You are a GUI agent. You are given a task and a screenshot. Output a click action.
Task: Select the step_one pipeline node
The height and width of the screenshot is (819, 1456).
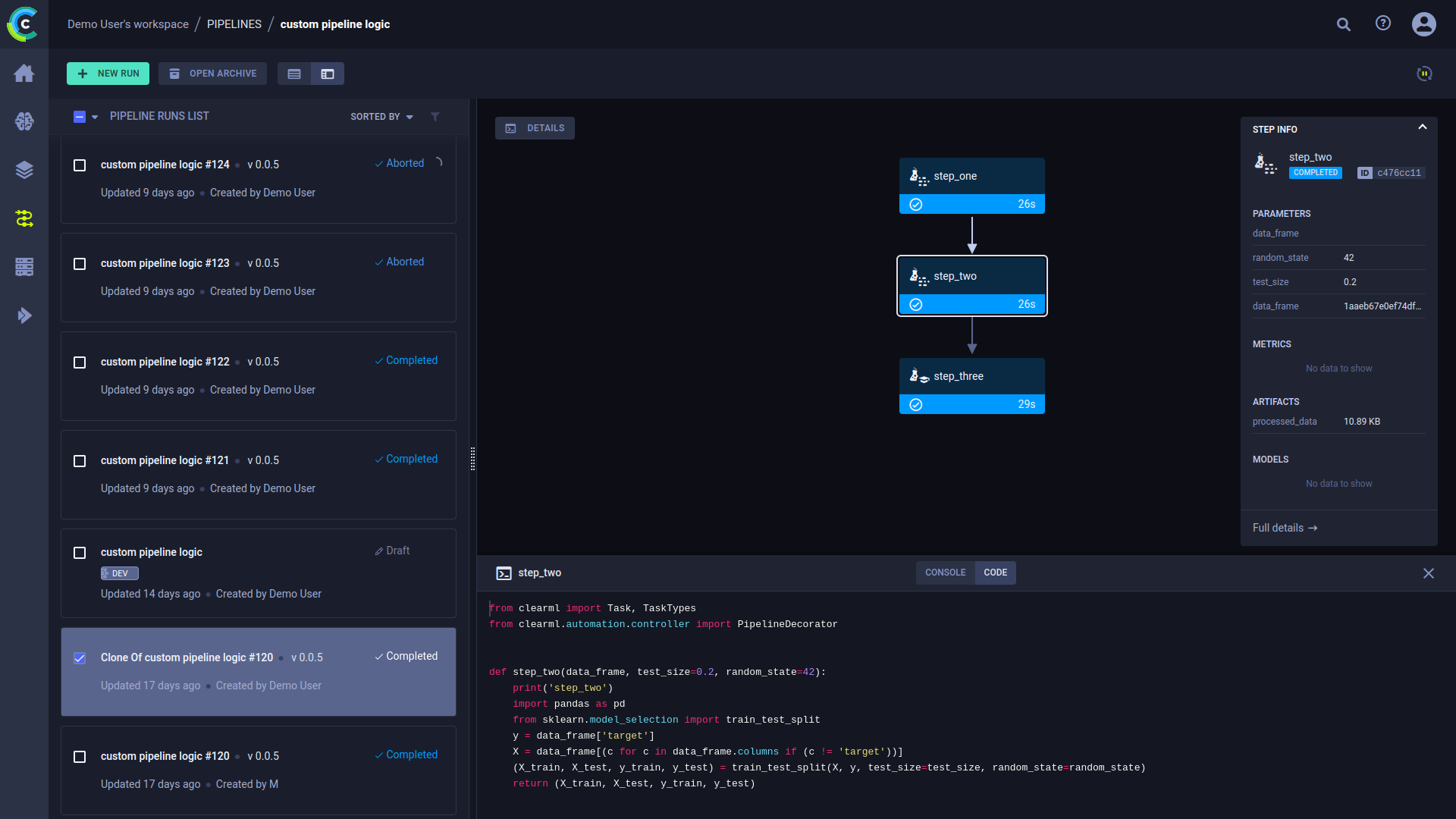click(x=972, y=186)
